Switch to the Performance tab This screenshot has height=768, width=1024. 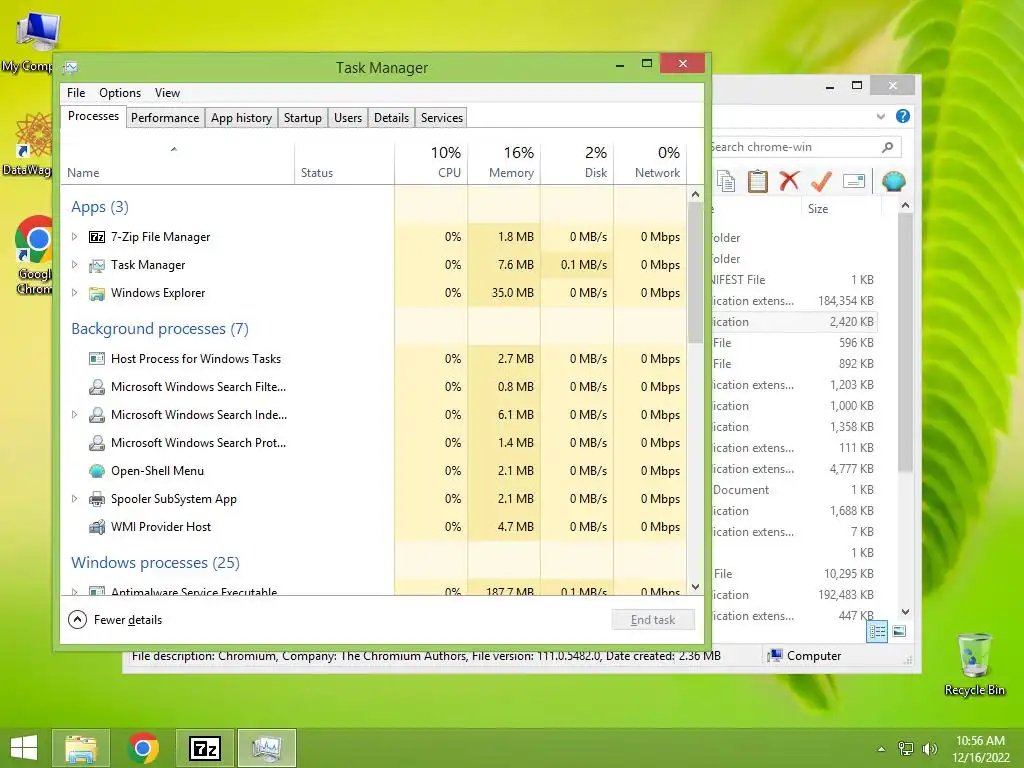tap(165, 118)
